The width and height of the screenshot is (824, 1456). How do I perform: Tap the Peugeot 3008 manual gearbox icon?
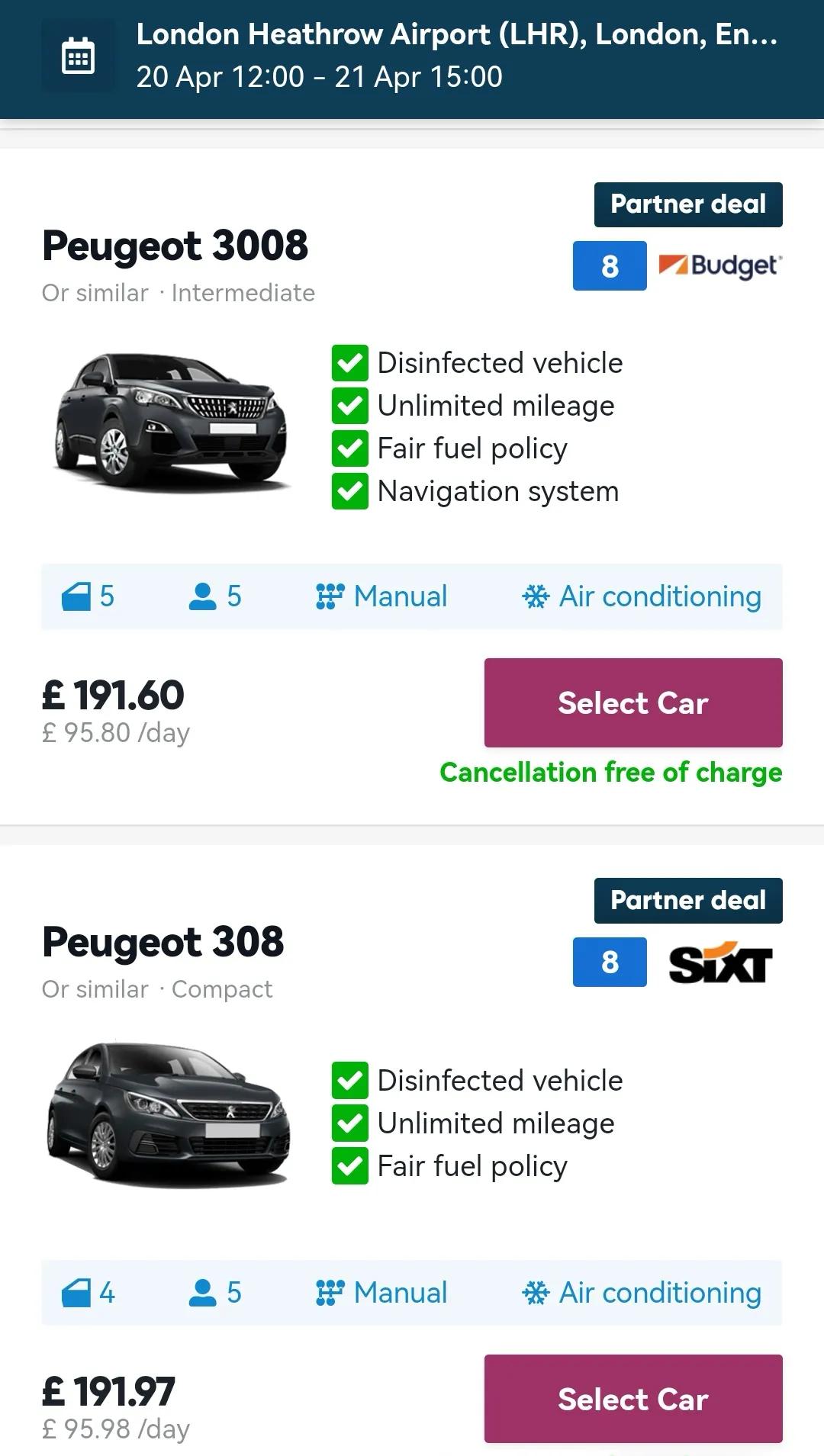pos(330,596)
